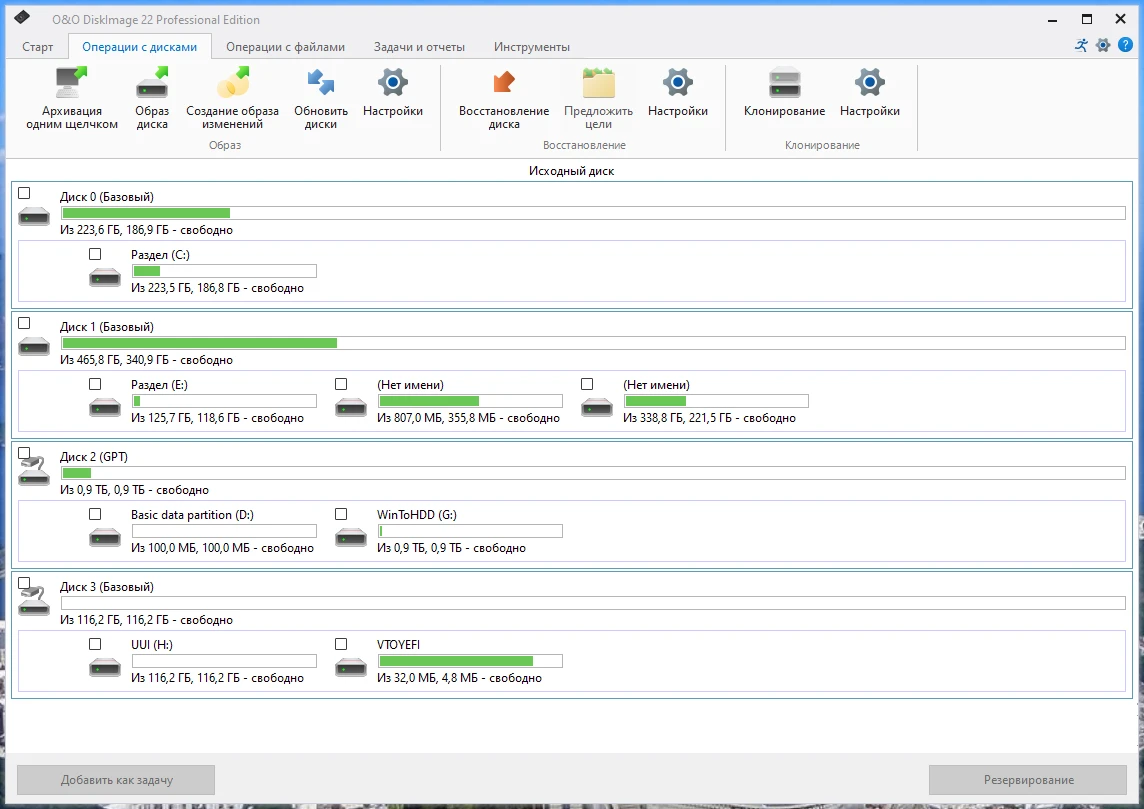Screen dimensions: 1144x809
Task: Click Создание образа изменений icon
Action: pyautogui.click(x=232, y=84)
